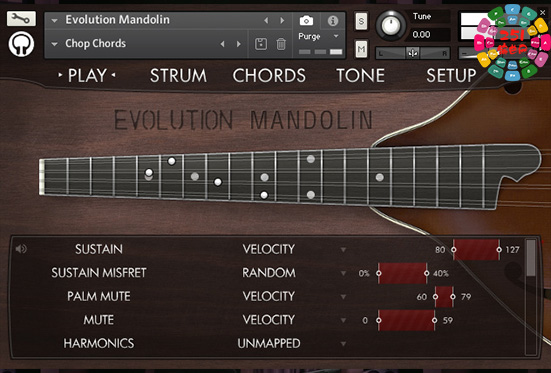The height and width of the screenshot is (373, 551).
Task: Click the UNMAPPED text for HARMONICS
Action: click(x=269, y=343)
